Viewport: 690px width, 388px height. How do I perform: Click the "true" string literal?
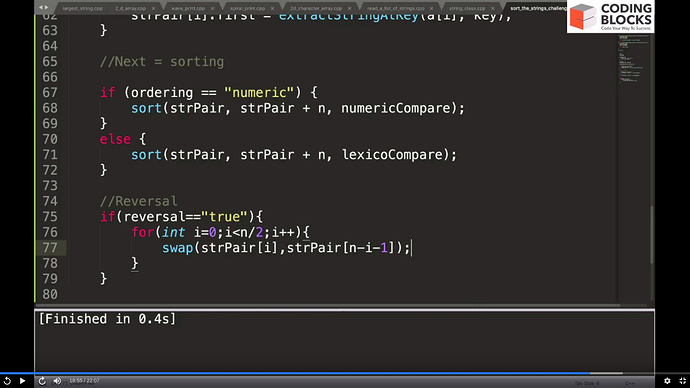(x=224, y=216)
